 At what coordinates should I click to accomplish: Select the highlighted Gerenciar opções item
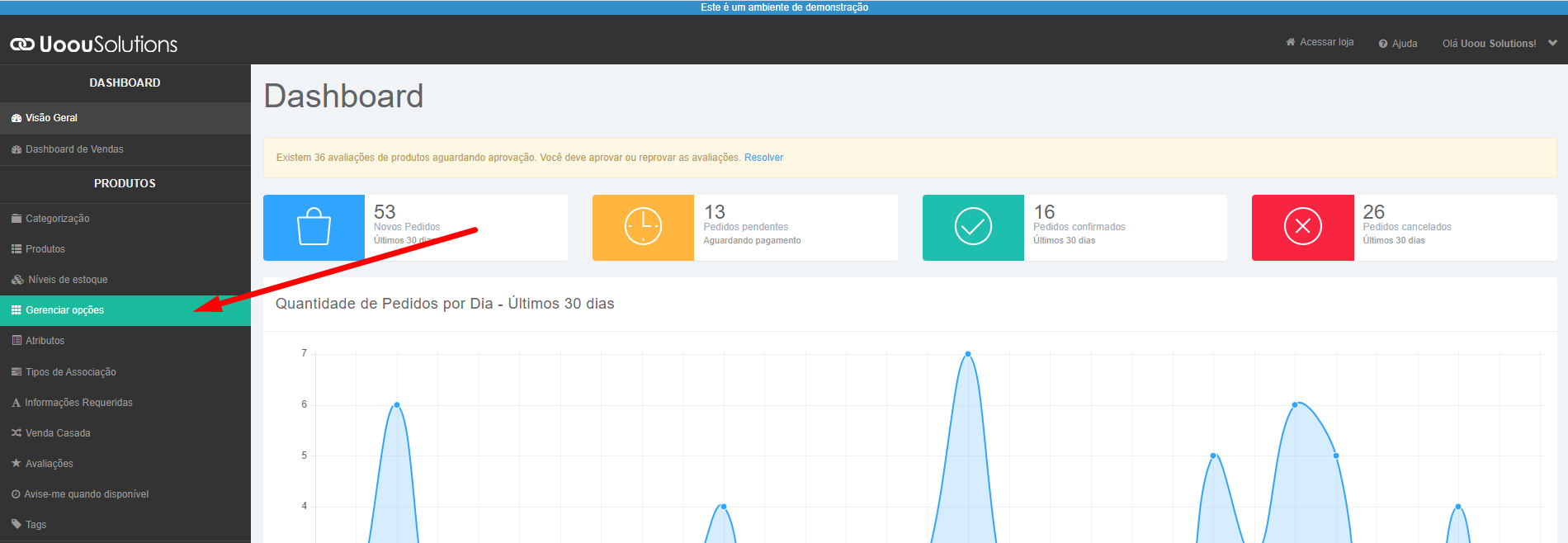125,310
